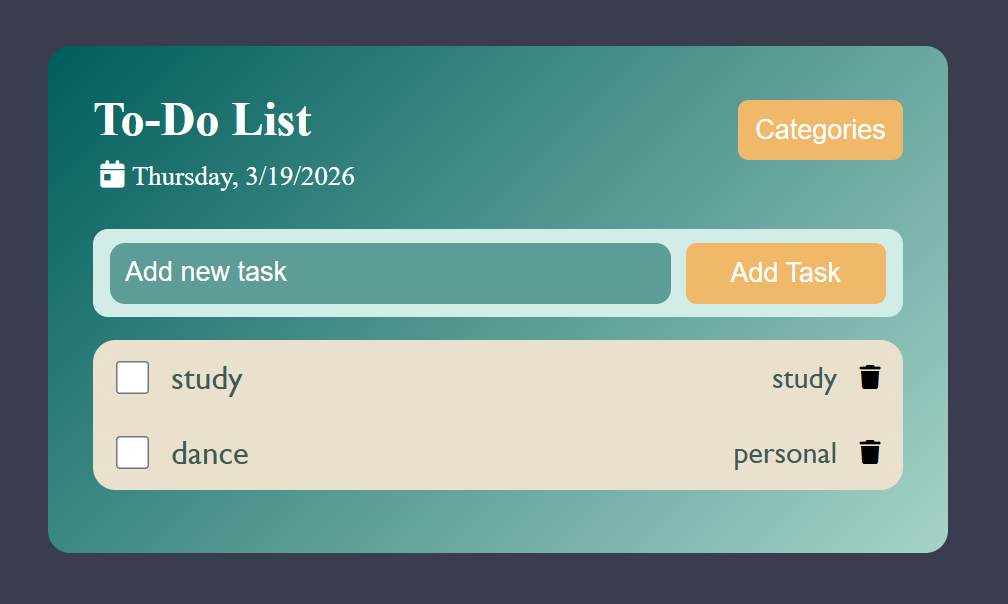1008x604 pixels.
Task: Click the Thursday, 3/19/2026 date text
Action: tap(243, 176)
